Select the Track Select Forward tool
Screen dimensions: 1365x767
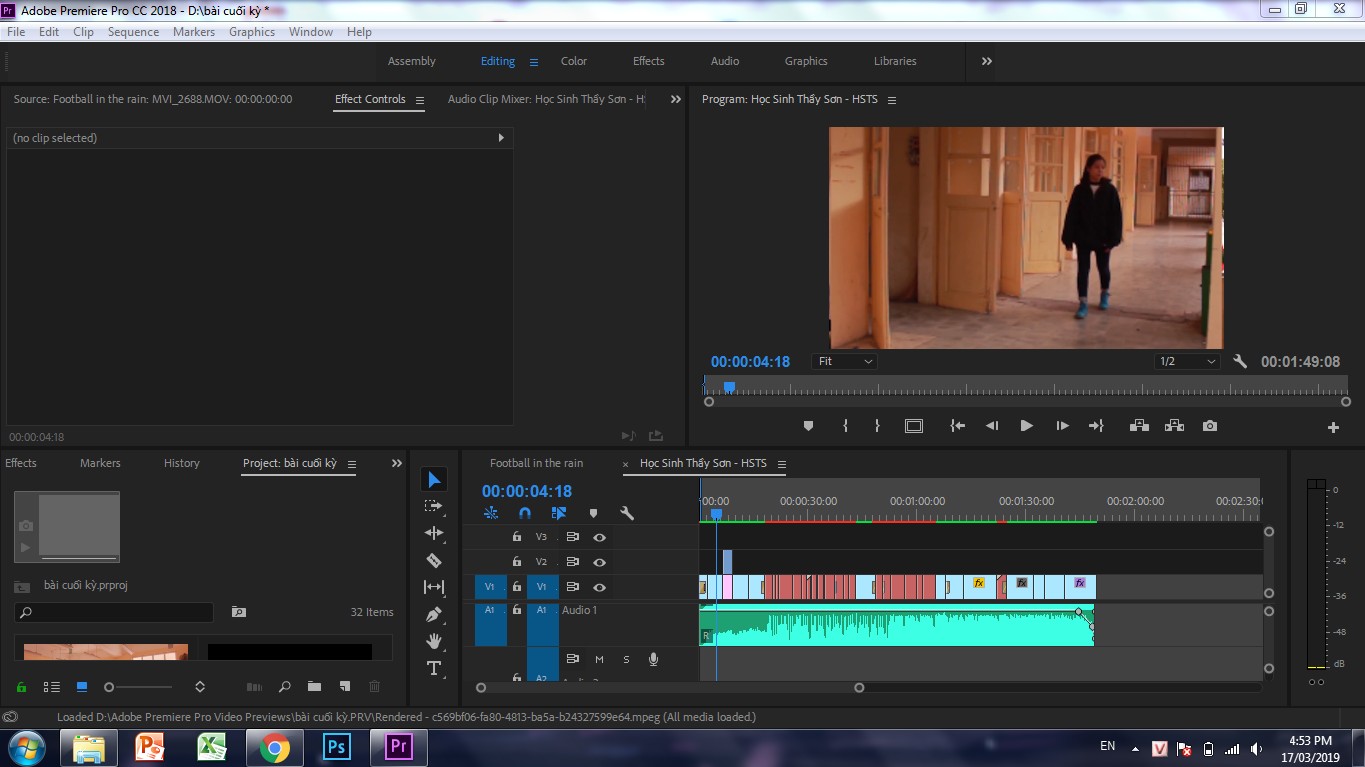434,506
